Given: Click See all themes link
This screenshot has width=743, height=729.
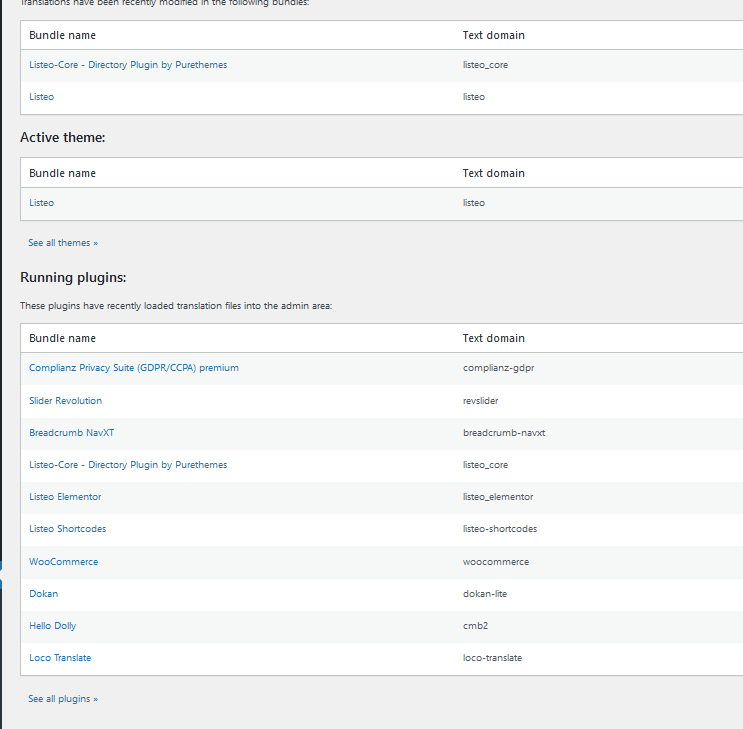Looking at the screenshot, I should [x=63, y=243].
